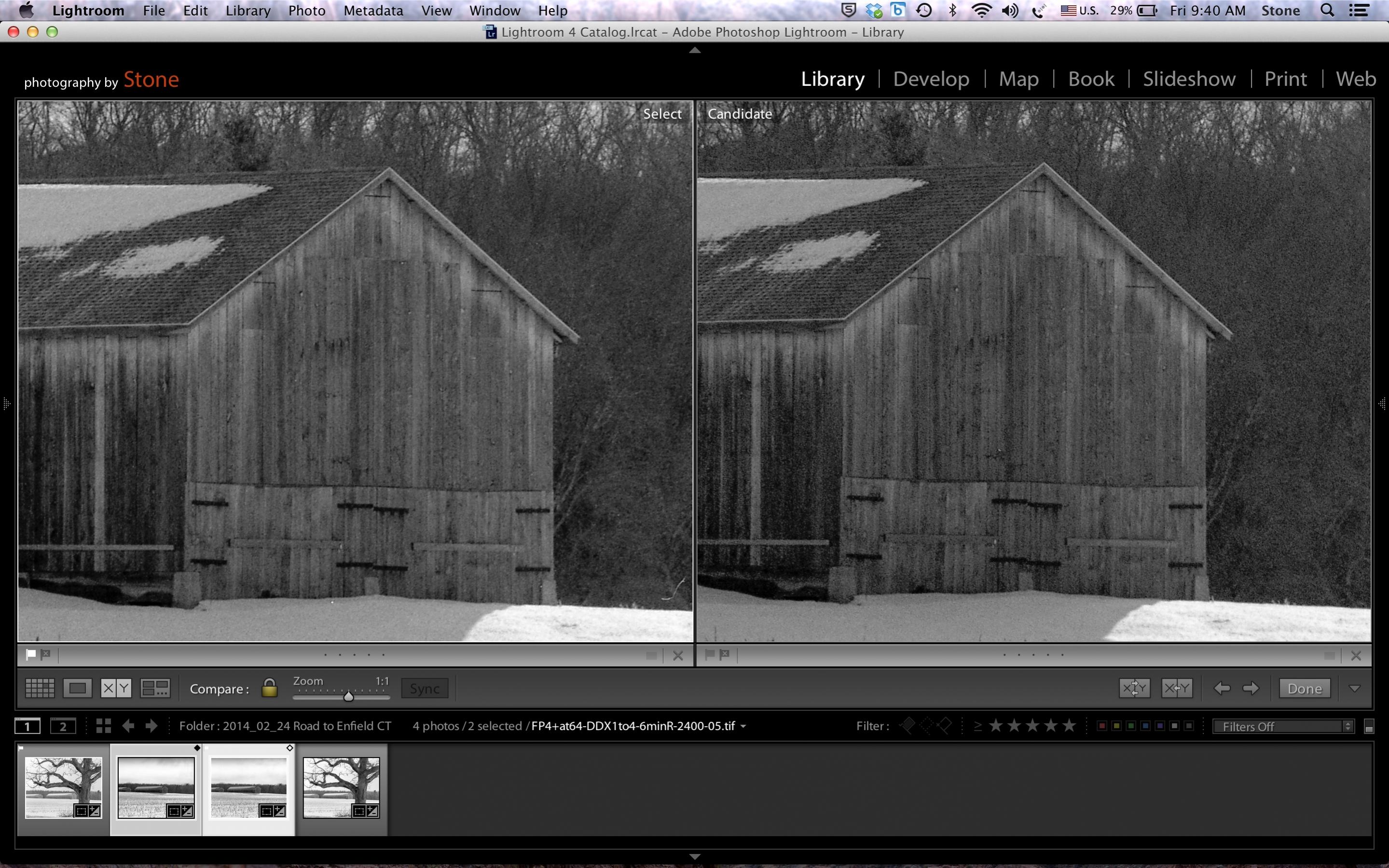Image resolution: width=1389 pixels, height=868 pixels.
Task: Open the toolbar content dropdown triangle
Action: tap(1355, 689)
